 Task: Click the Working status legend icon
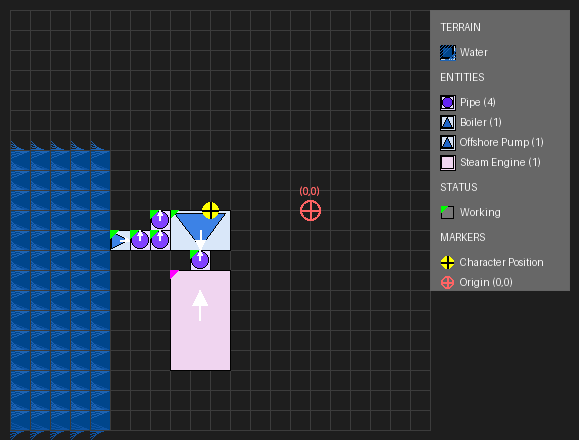pyautogui.click(x=448, y=212)
